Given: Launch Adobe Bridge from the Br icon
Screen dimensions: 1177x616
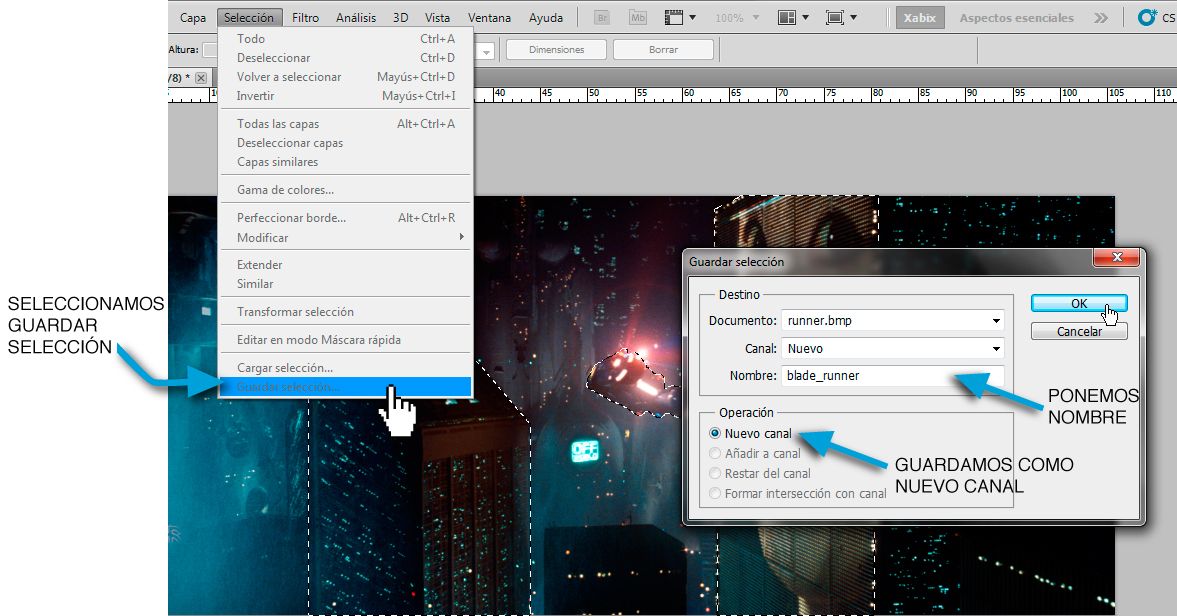Looking at the screenshot, I should [601, 17].
